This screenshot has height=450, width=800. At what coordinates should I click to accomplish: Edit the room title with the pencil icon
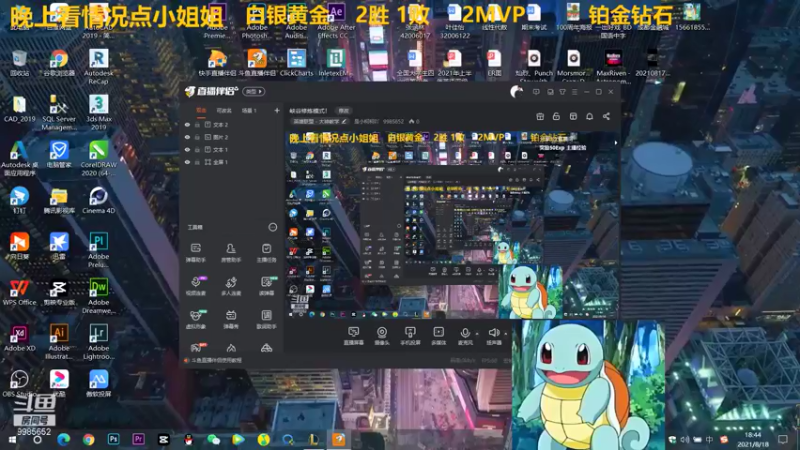tap(344, 121)
